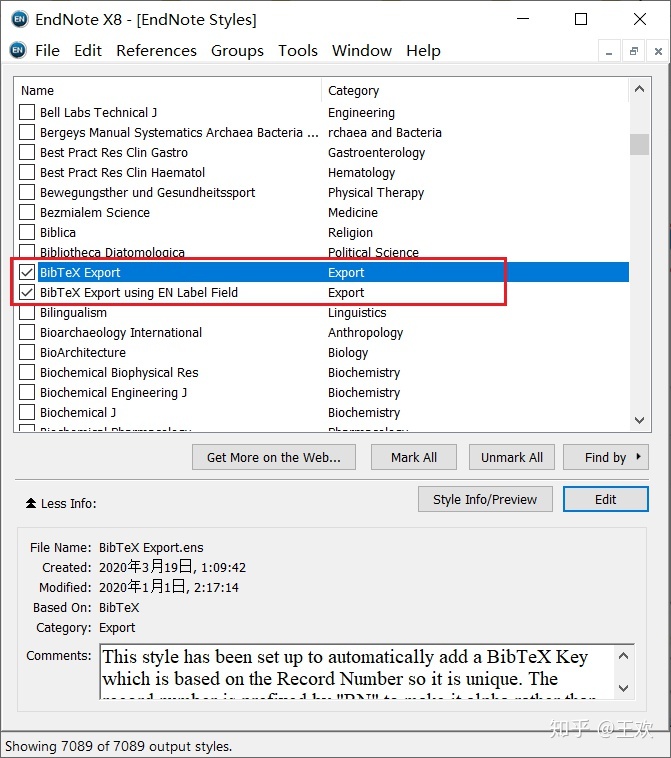Click the styles list scroll up arrow
The width and height of the screenshot is (671, 758).
click(x=640, y=89)
